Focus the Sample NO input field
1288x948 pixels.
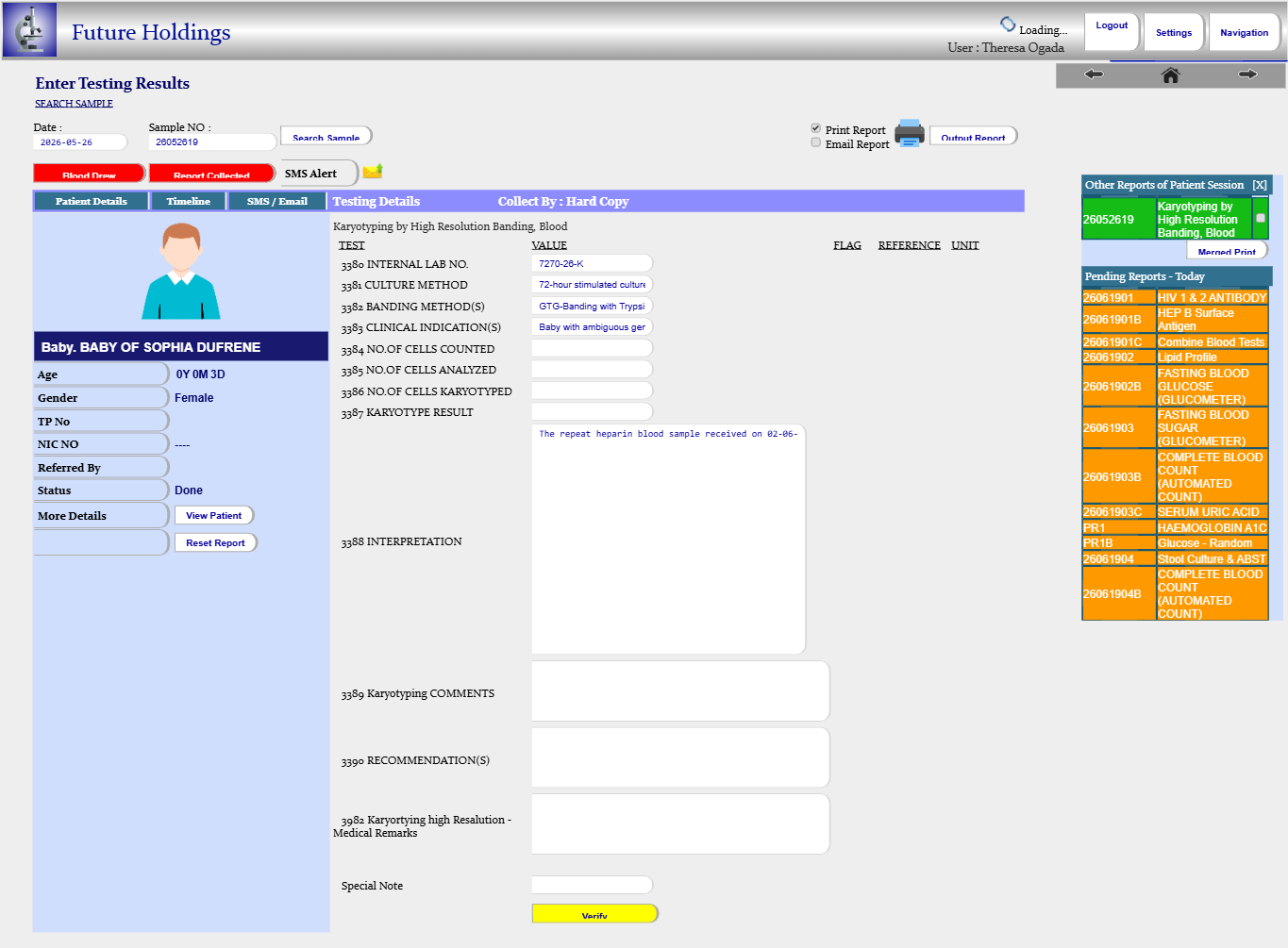tap(212, 142)
